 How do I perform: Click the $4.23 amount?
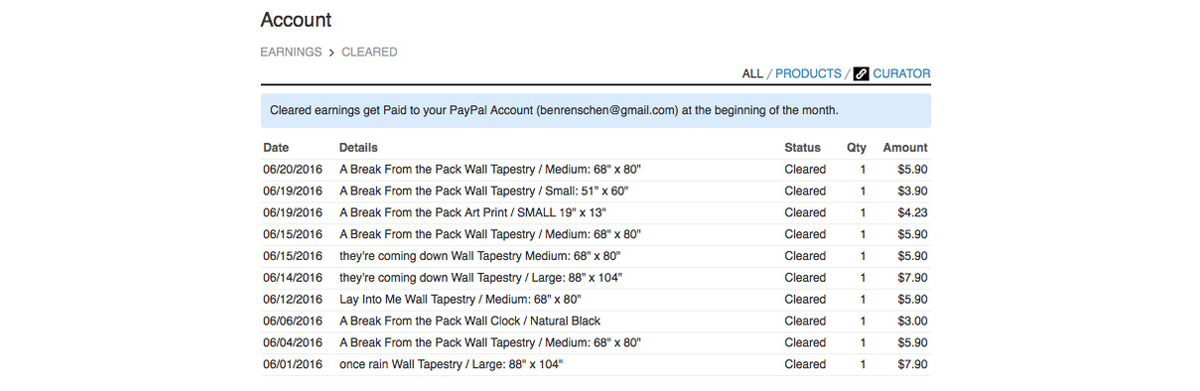(912, 213)
